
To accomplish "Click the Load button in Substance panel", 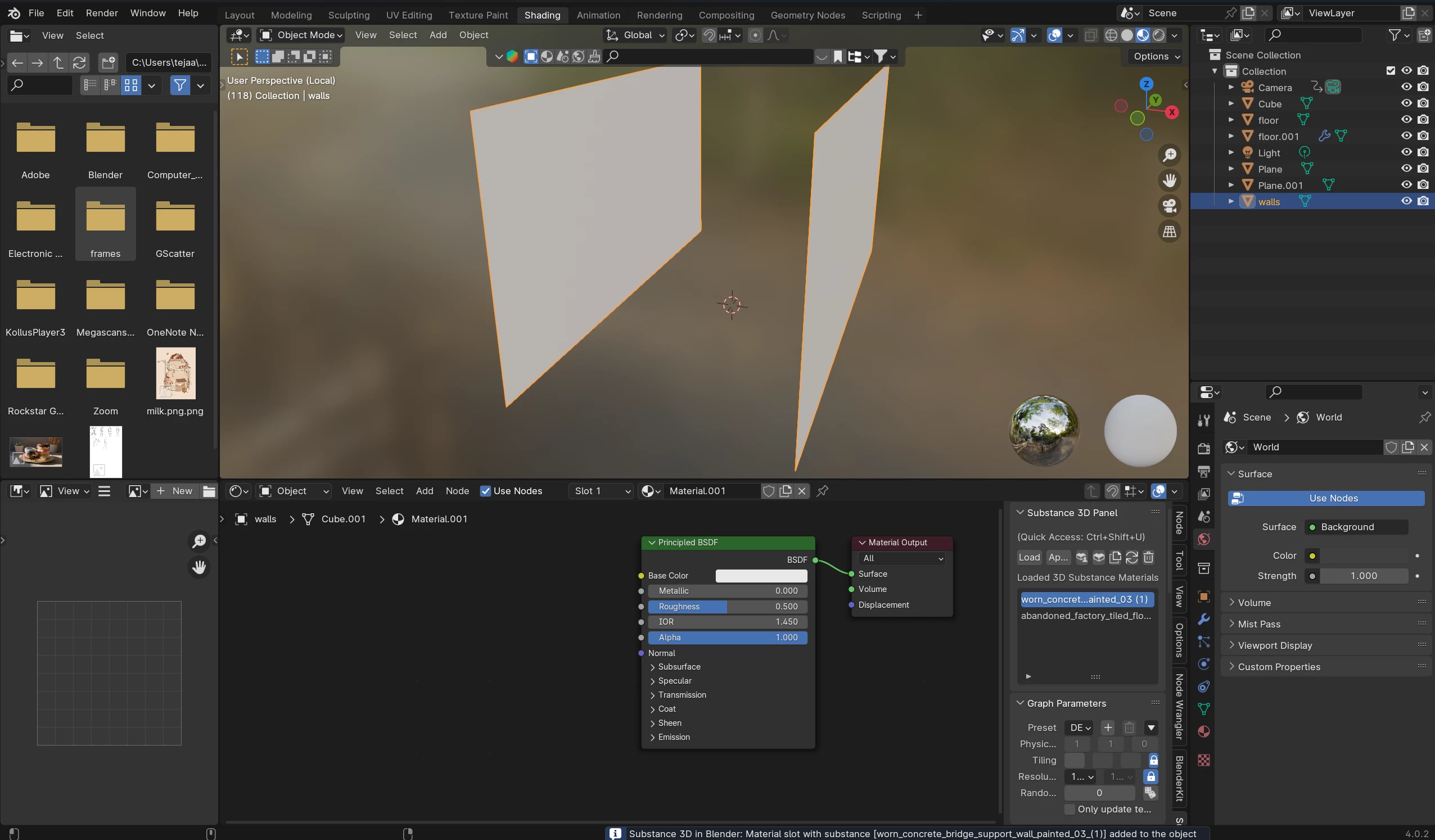I will tap(1029, 557).
